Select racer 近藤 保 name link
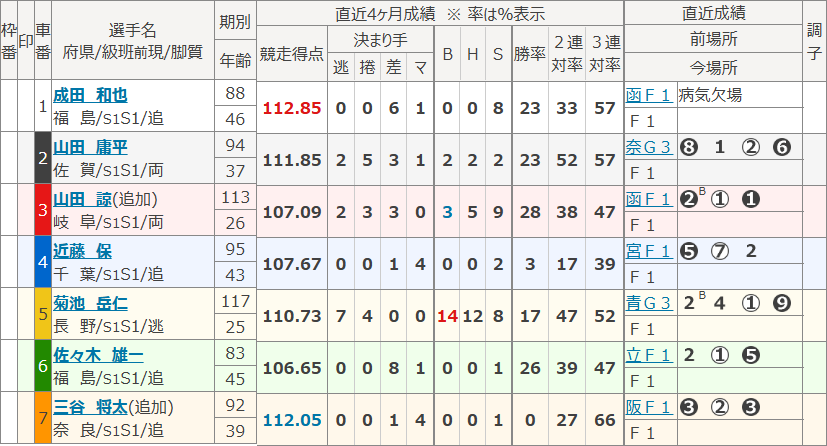Image resolution: width=827 pixels, height=446 pixels. (82, 251)
